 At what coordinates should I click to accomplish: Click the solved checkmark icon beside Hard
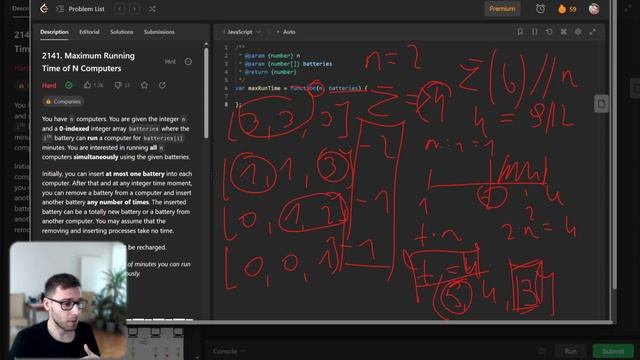[x=69, y=85]
